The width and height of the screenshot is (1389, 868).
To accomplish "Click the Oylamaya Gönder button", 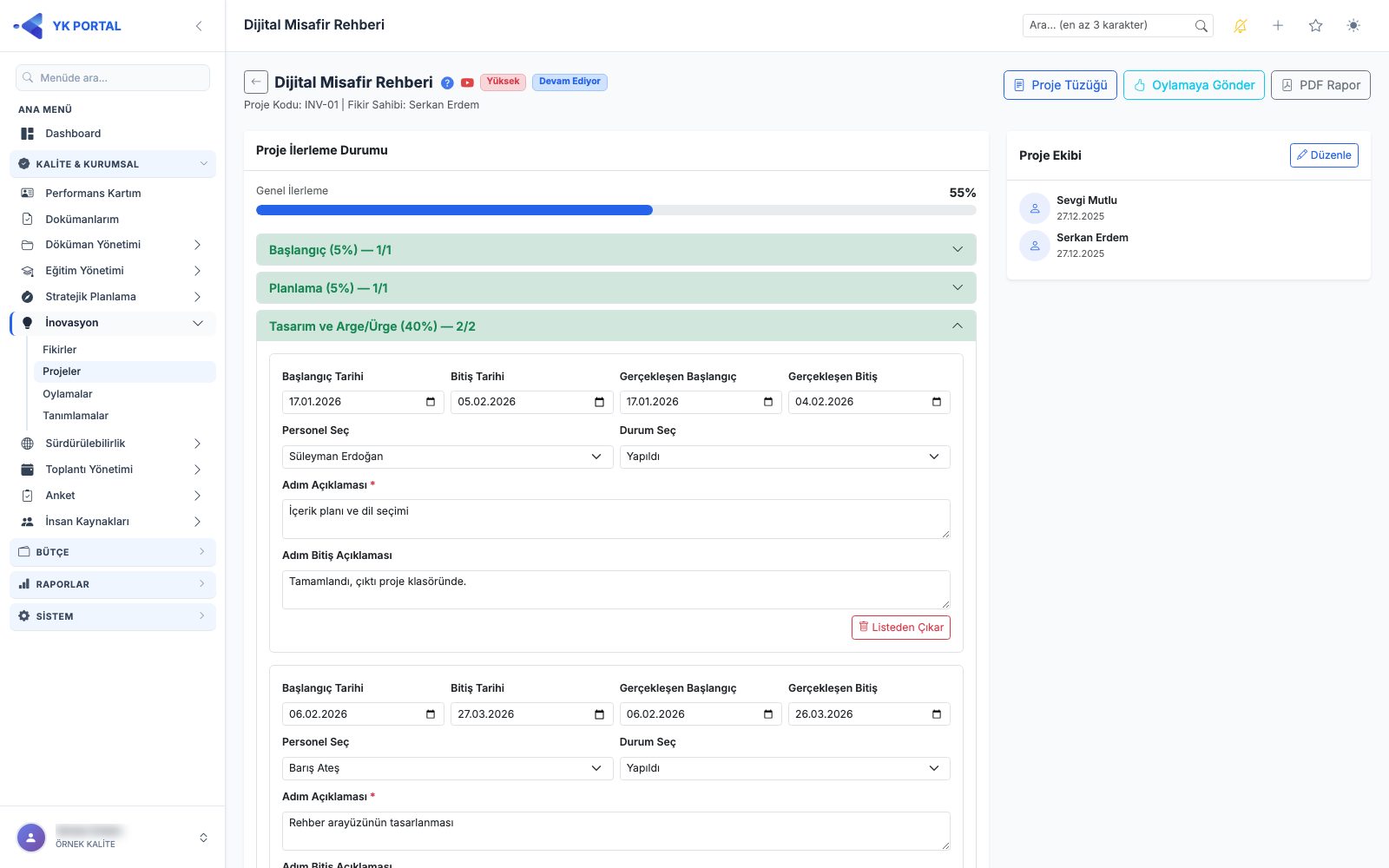I will (x=1194, y=85).
